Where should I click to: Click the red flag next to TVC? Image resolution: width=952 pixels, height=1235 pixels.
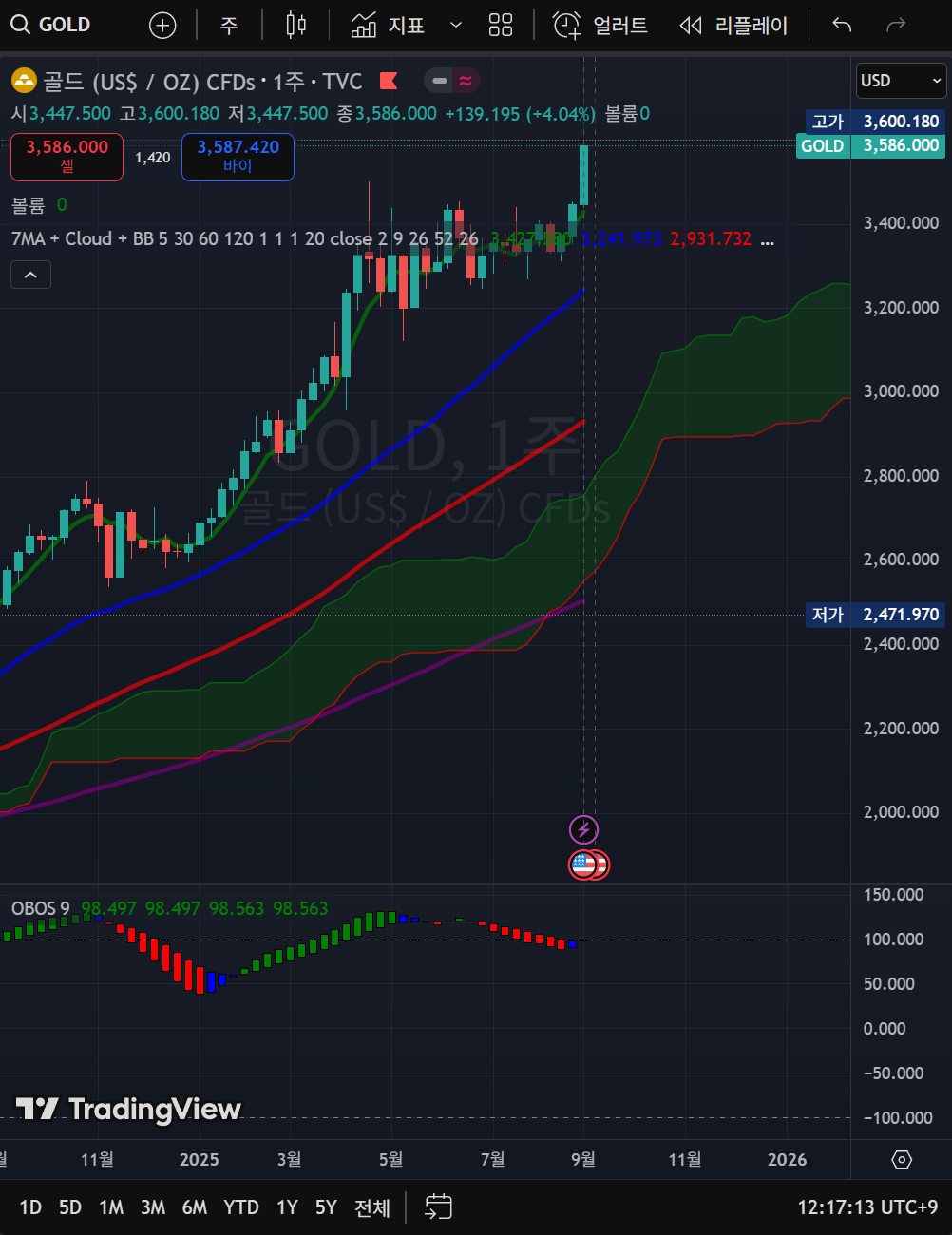click(x=388, y=82)
